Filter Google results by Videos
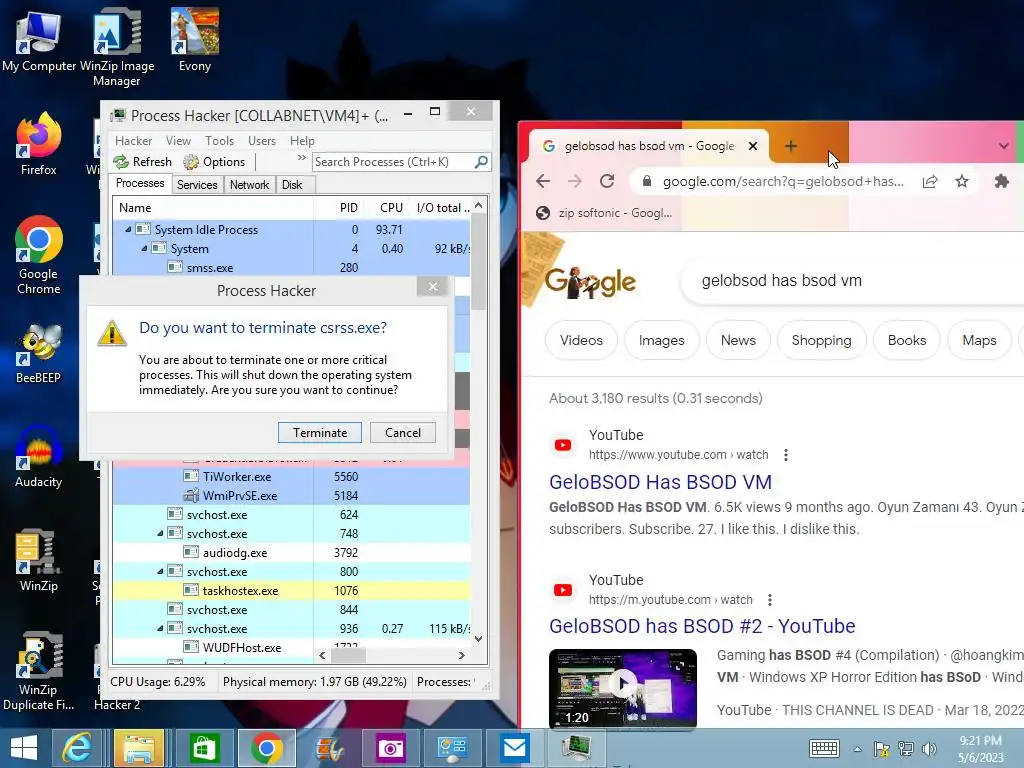 [581, 340]
